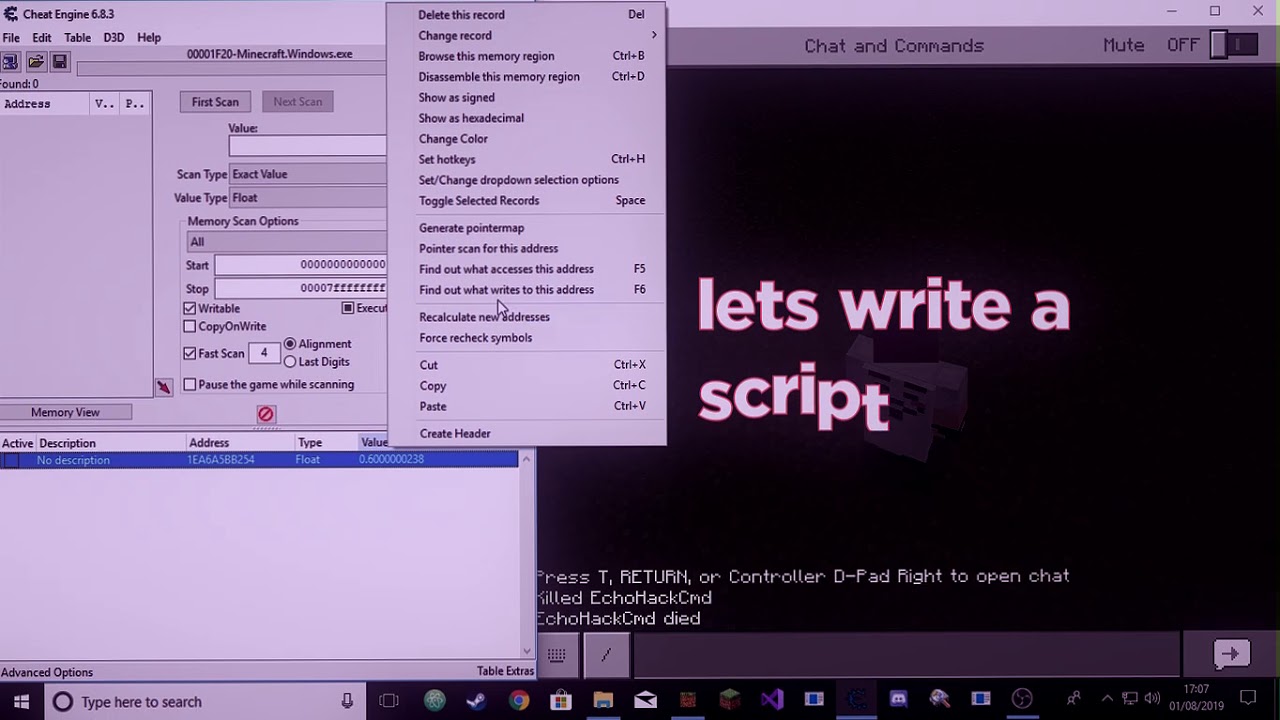Open Visual Studio from the taskbar
1280x720 pixels.
(771, 701)
